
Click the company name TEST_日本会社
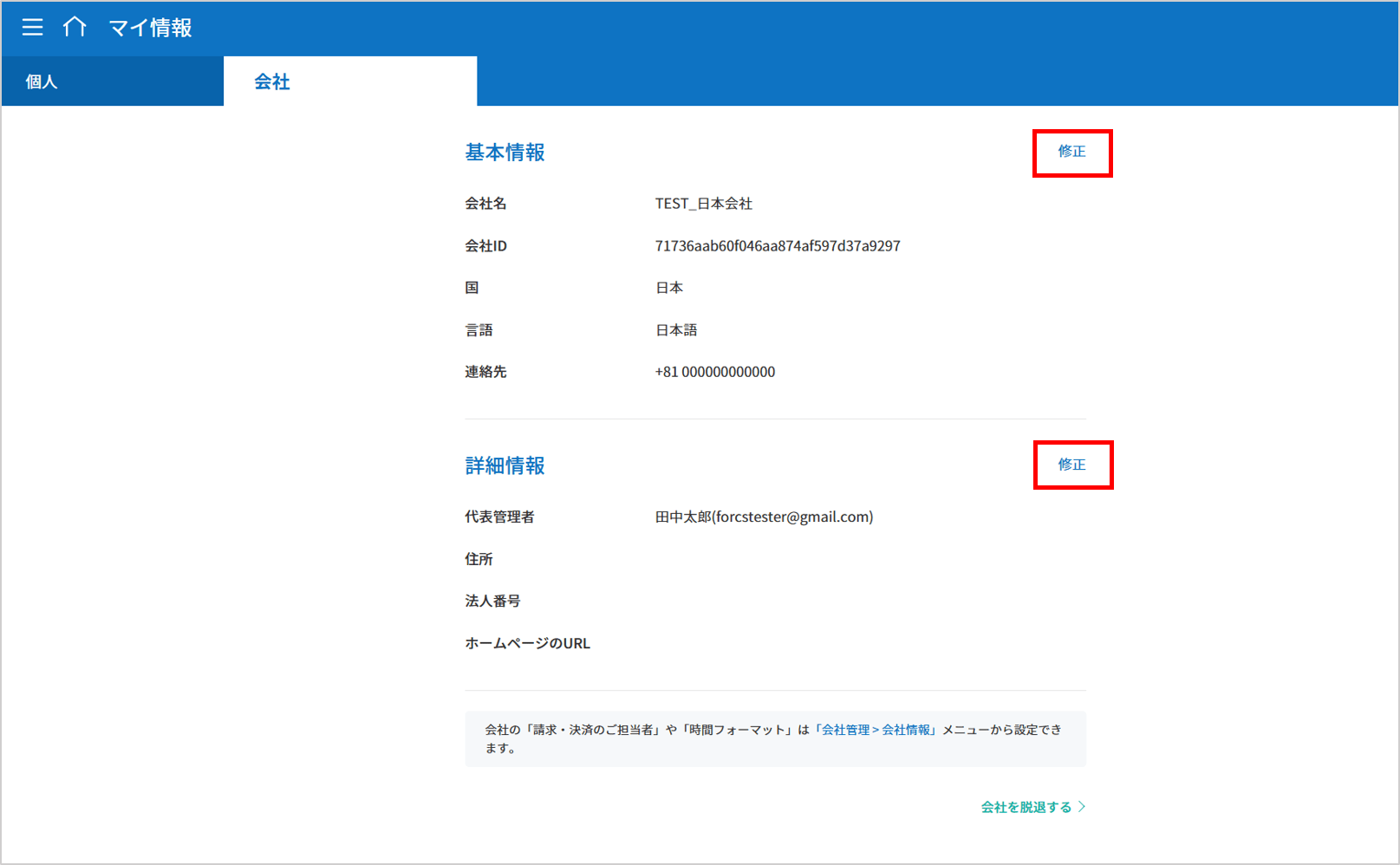[703, 204]
